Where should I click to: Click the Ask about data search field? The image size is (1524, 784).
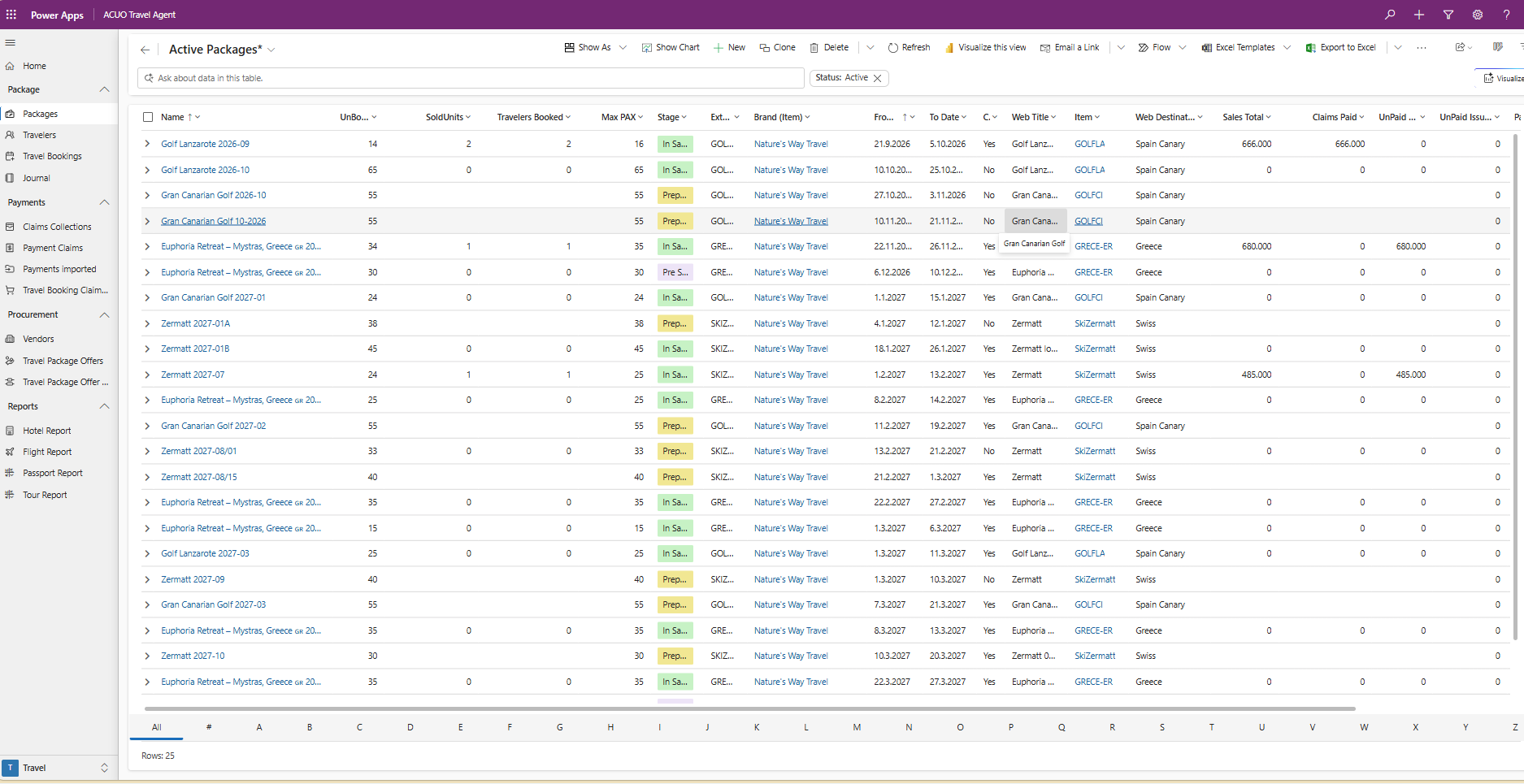pyautogui.click(x=471, y=78)
